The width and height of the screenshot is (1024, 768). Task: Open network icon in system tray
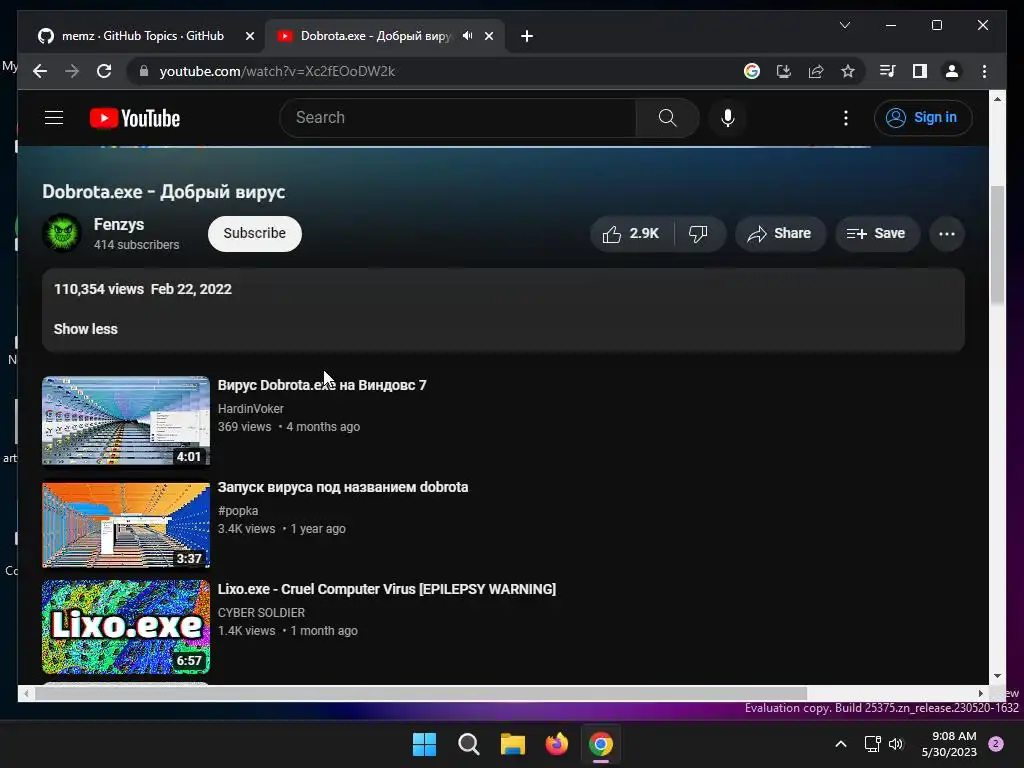(x=872, y=744)
